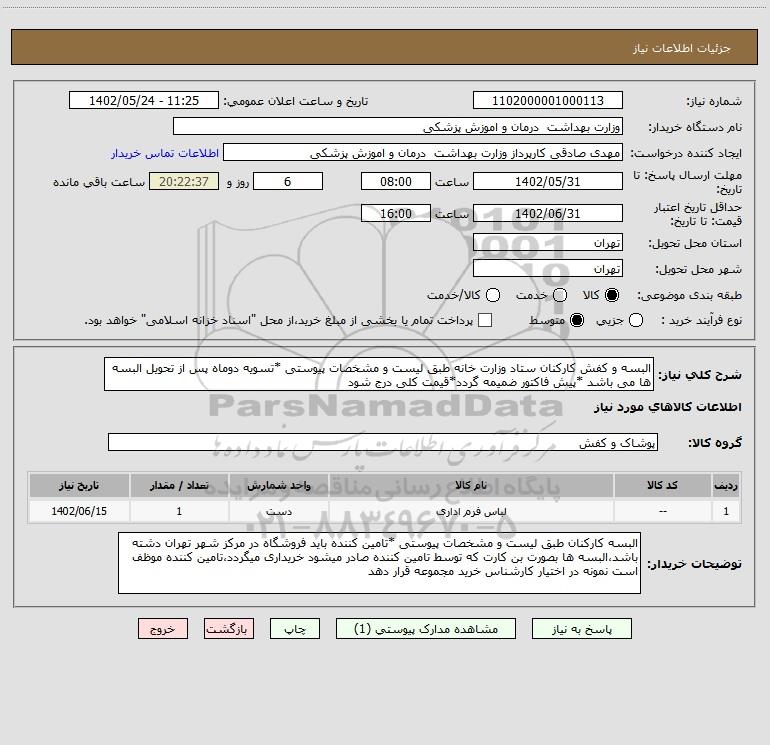Click the پاسخ به نیاز button
The image size is (770, 745).
coord(582,629)
